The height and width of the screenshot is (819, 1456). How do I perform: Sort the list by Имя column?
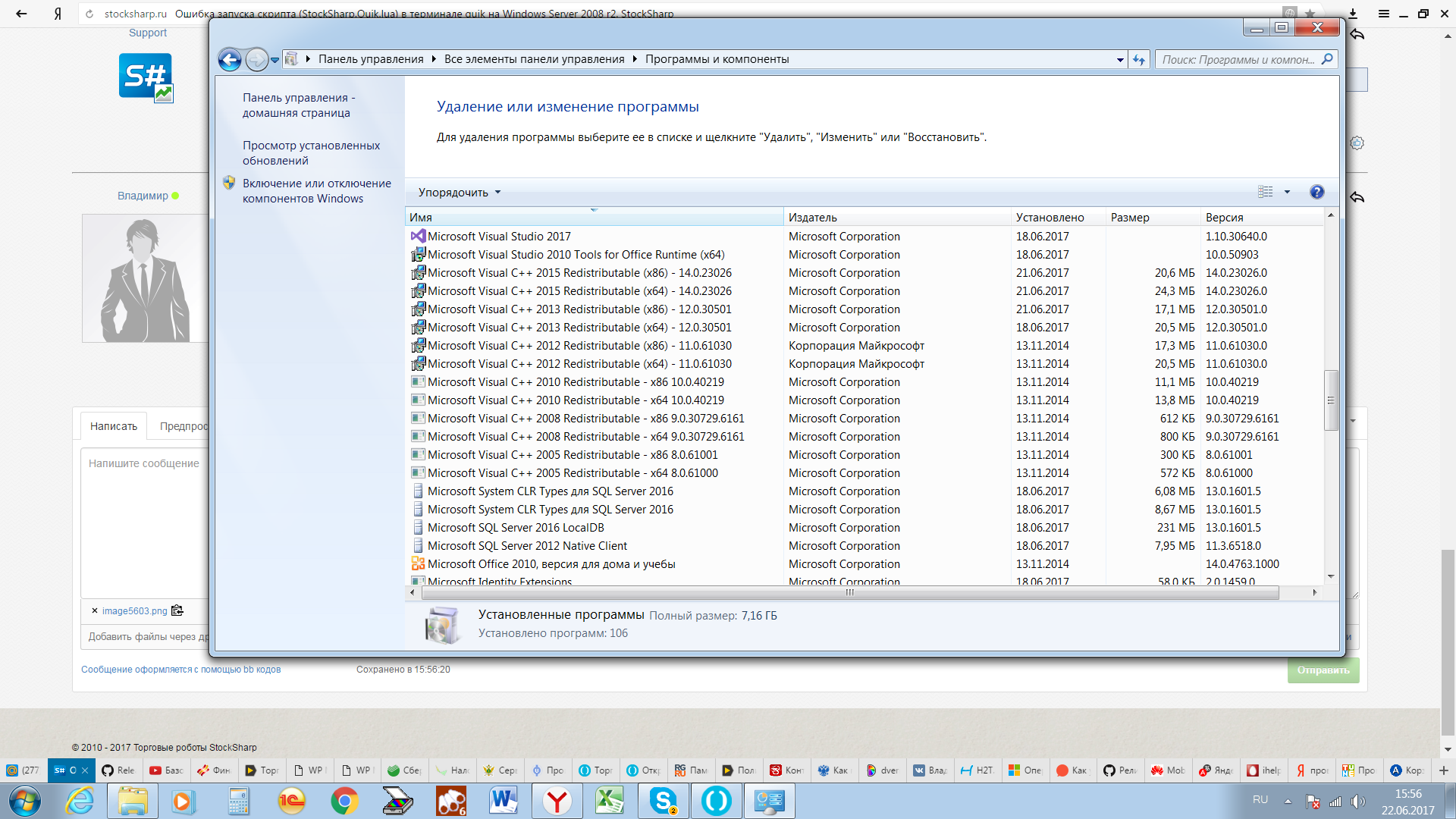[595, 218]
